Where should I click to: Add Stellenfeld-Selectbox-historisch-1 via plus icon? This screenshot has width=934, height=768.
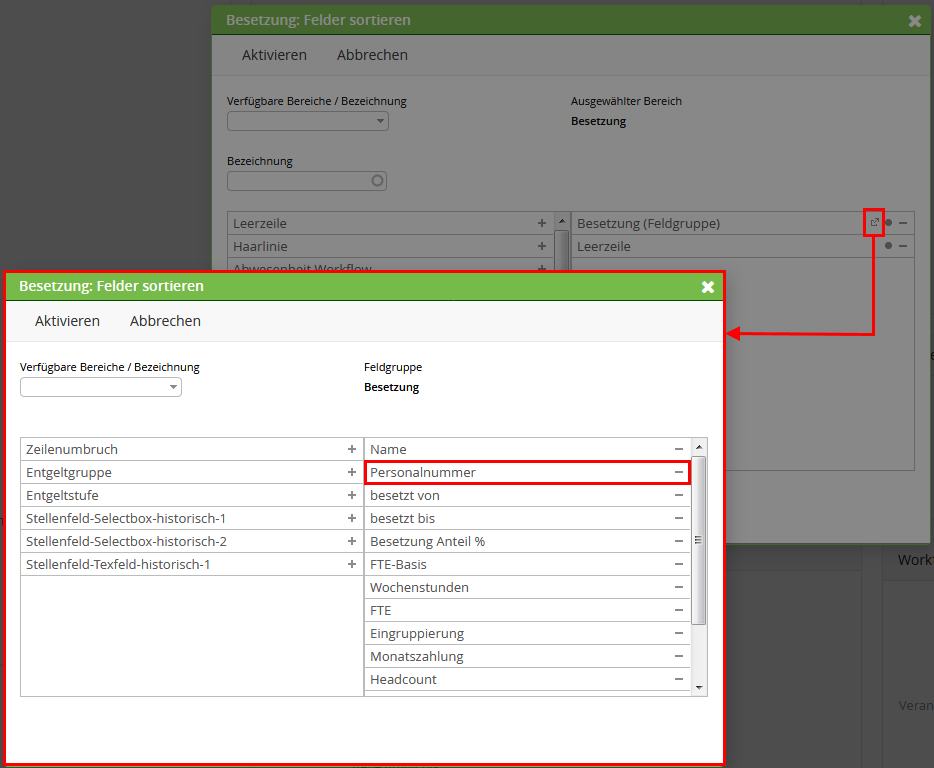(x=351, y=518)
